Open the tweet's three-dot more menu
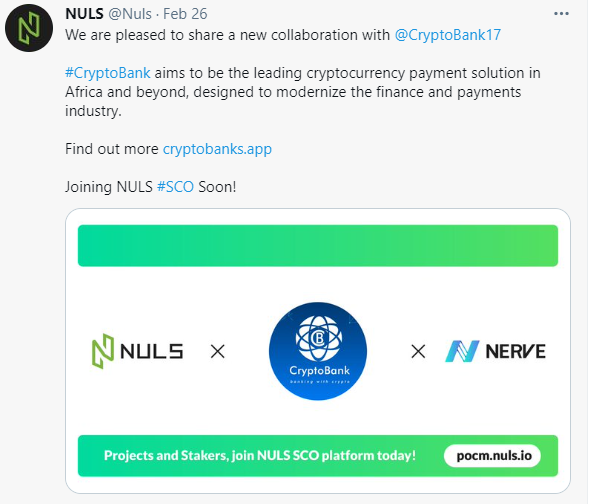Viewport: 589px width, 504px height. [x=561, y=14]
